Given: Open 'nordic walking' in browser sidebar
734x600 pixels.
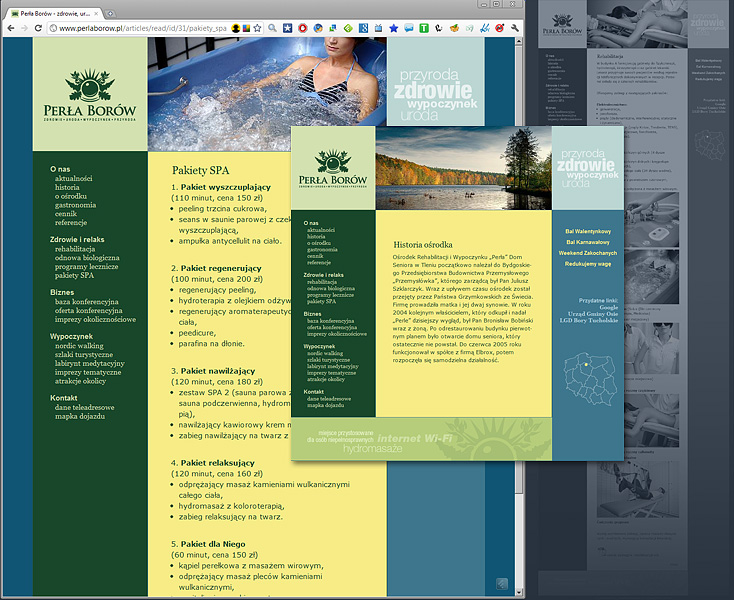Looking at the screenshot, I should click(x=79, y=346).
